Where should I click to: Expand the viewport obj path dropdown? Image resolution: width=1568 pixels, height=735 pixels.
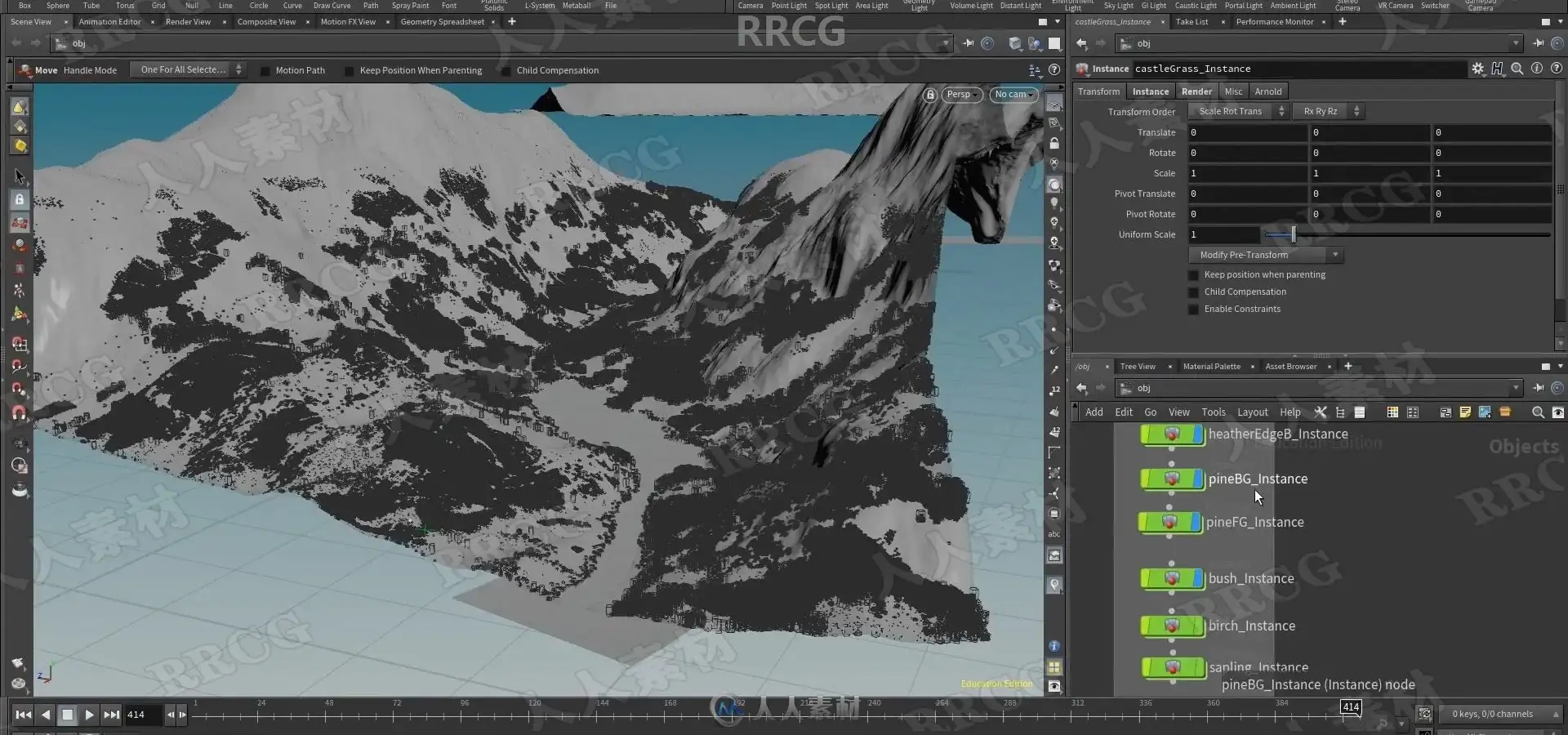(947, 43)
